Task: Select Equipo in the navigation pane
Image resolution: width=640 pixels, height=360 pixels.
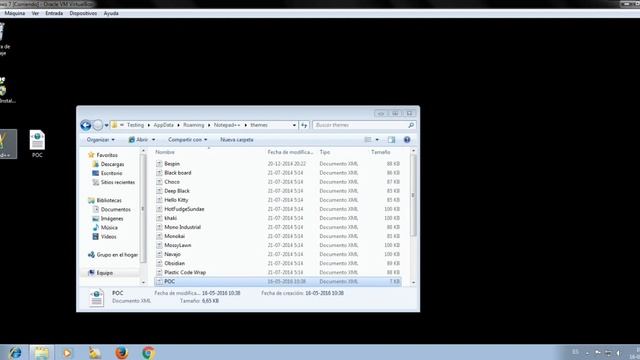Action: tap(104, 273)
